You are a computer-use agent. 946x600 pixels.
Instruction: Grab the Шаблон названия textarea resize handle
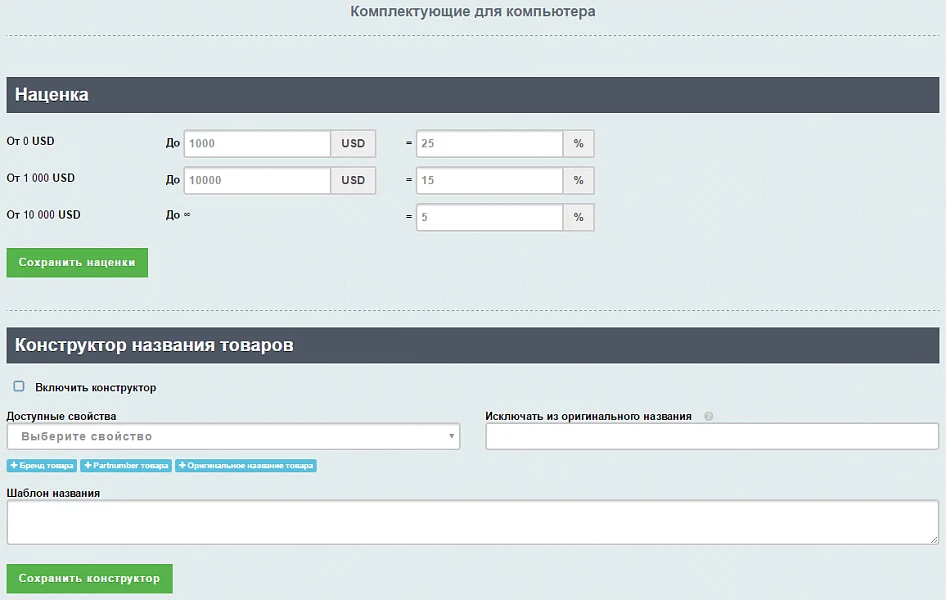[x=934, y=540]
